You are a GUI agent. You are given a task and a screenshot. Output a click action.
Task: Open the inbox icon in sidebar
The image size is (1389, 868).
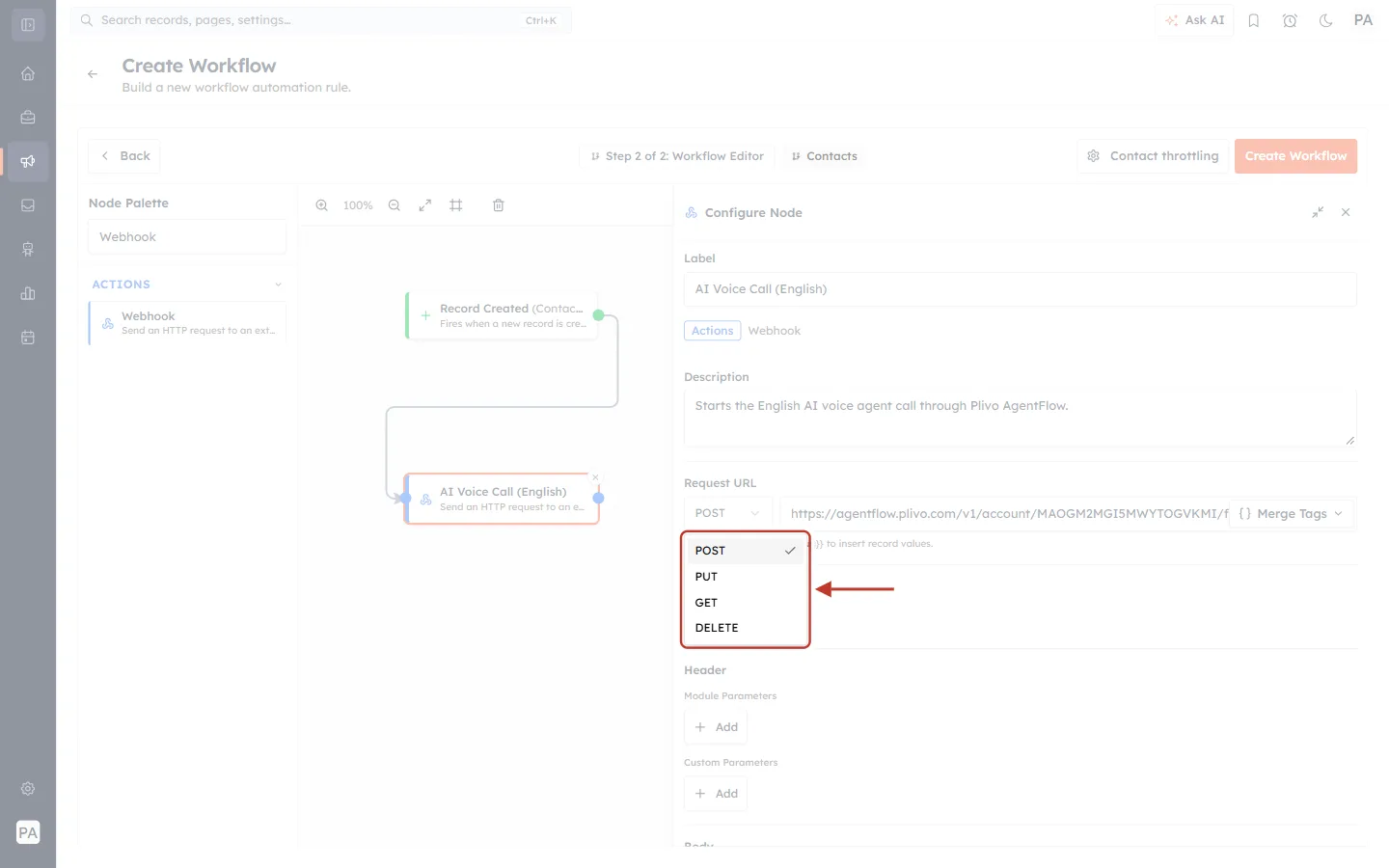click(x=28, y=205)
